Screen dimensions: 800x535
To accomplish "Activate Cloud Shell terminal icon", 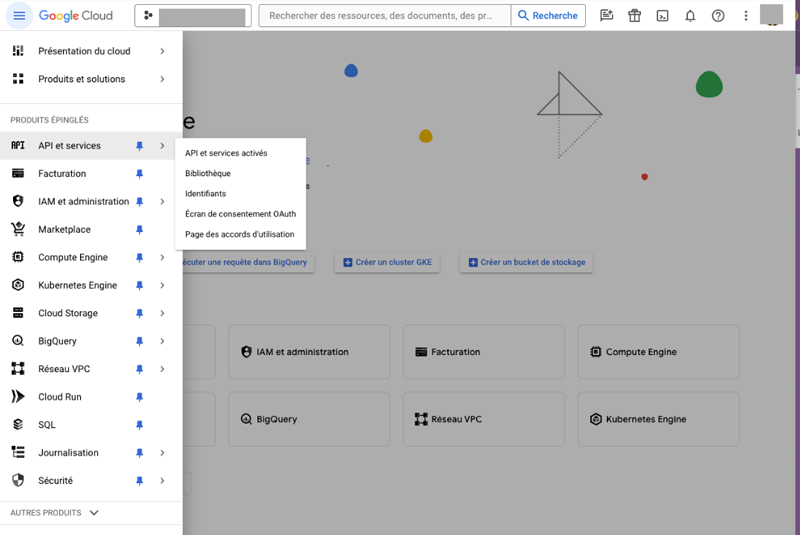I will pos(662,16).
